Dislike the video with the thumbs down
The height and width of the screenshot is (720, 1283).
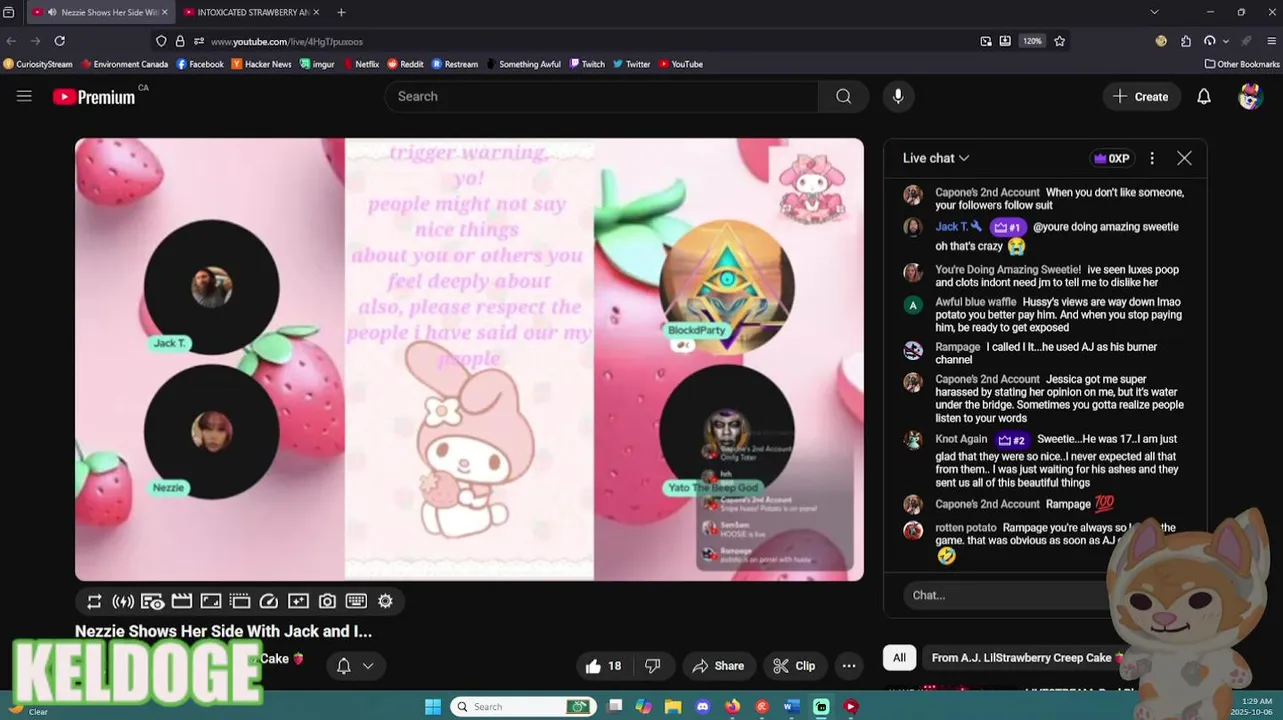pos(653,666)
